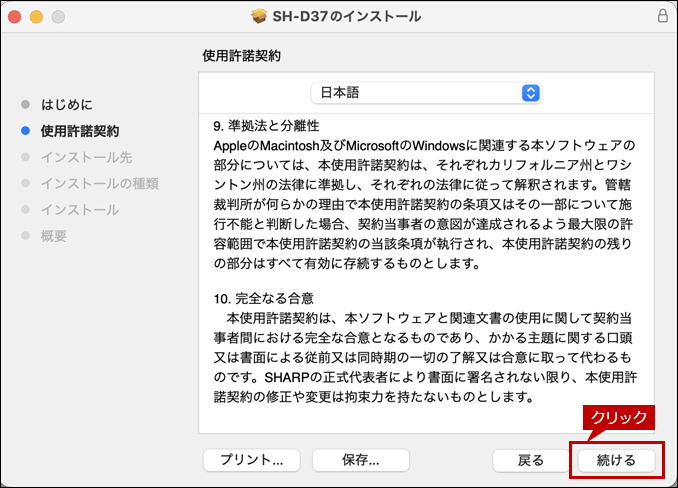Click the window title SH-D37のインストール
The image size is (678, 488).
(x=346, y=16)
